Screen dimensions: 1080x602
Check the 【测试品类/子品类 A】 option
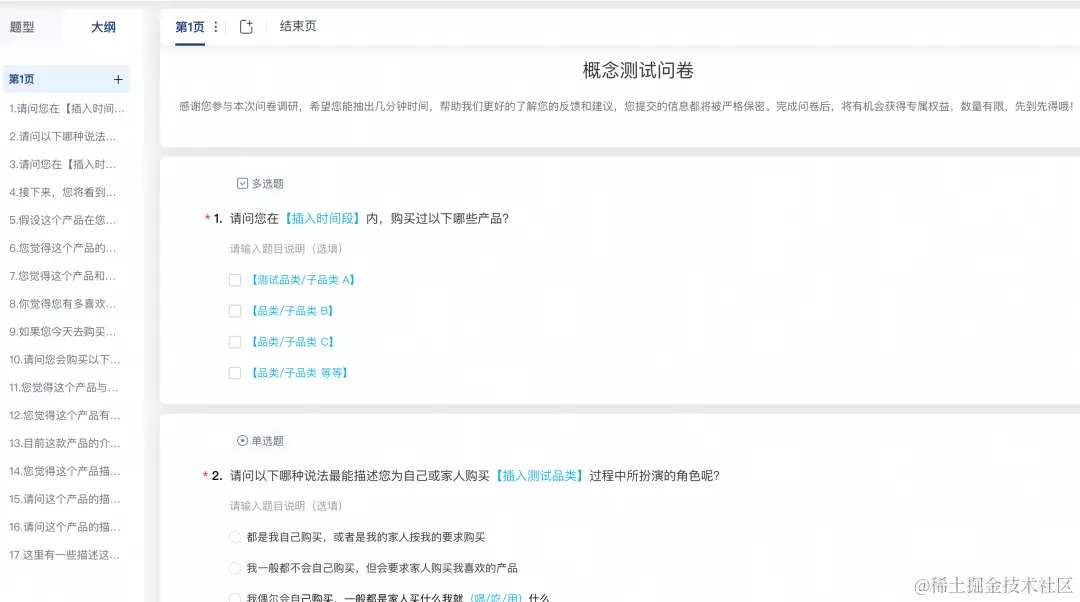pyautogui.click(x=234, y=280)
